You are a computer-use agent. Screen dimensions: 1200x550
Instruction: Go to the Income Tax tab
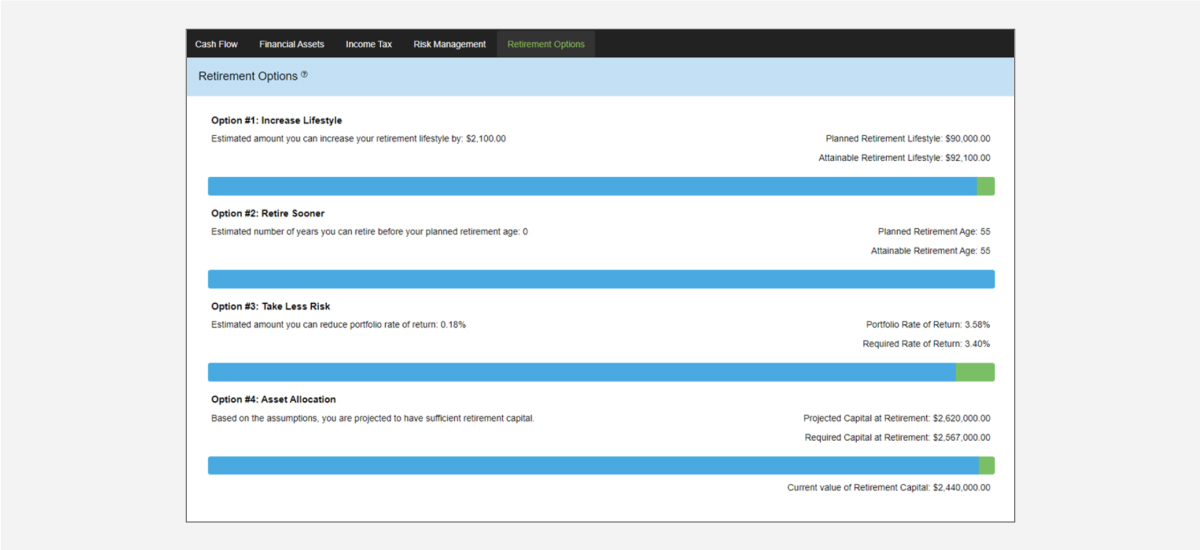pyautogui.click(x=369, y=44)
